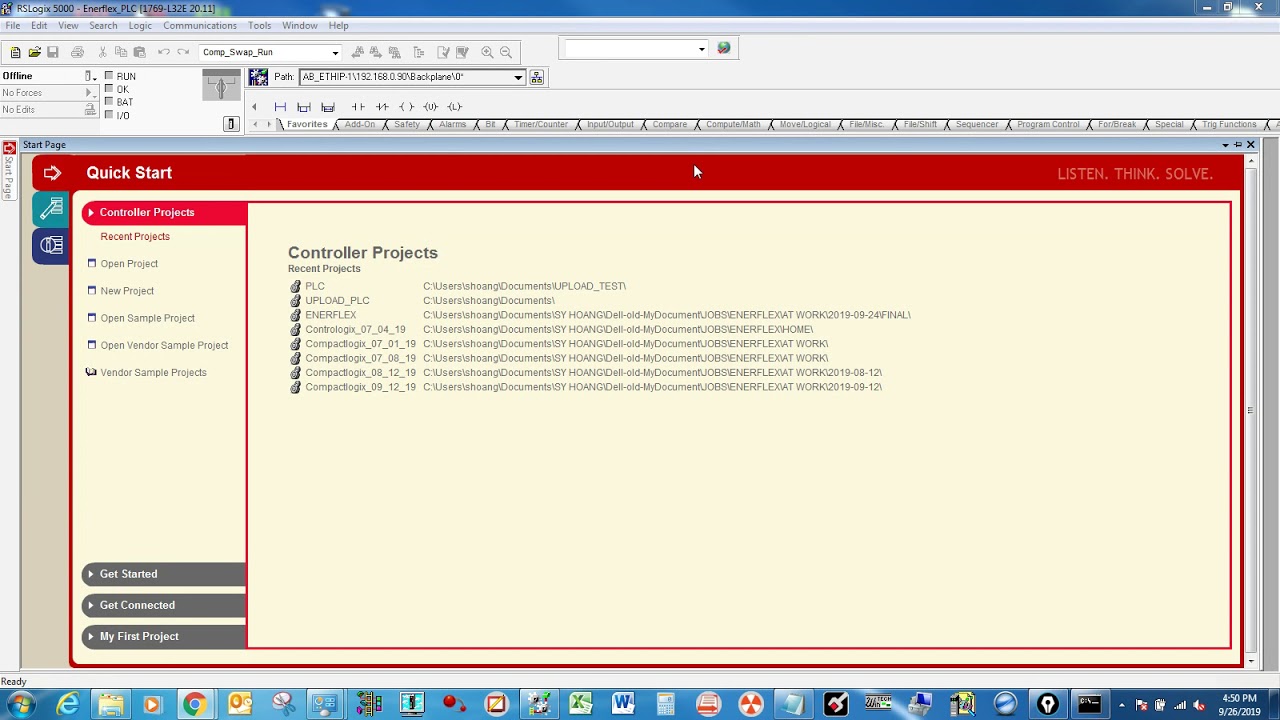Click the I/O status indicator box
The height and width of the screenshot is (720, 1280).
click(109, 115)
